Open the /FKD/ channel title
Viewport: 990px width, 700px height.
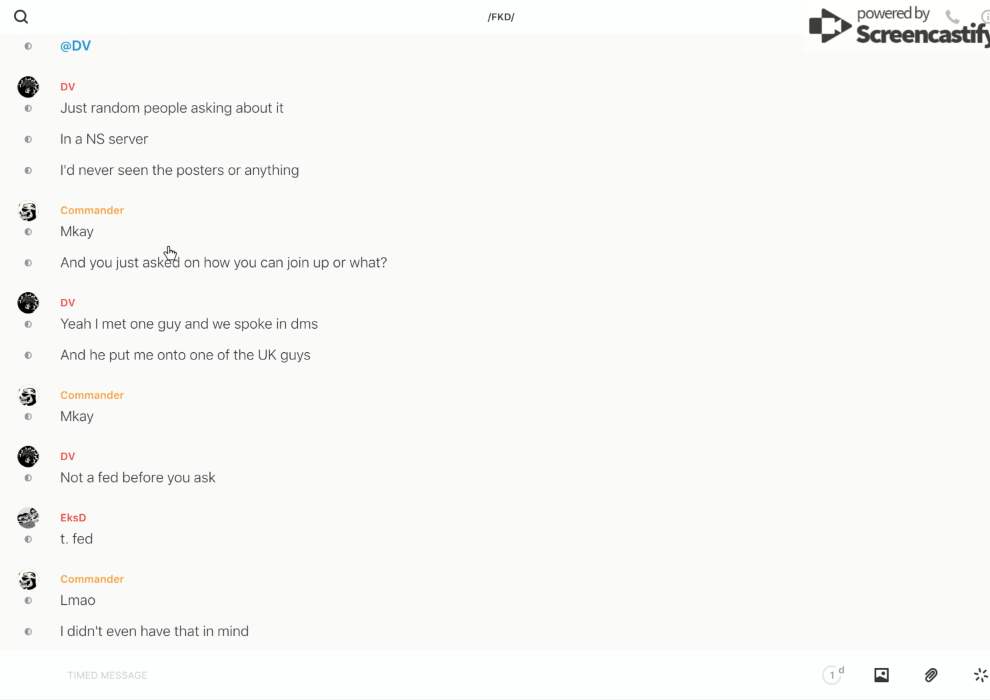click(501, 17)
